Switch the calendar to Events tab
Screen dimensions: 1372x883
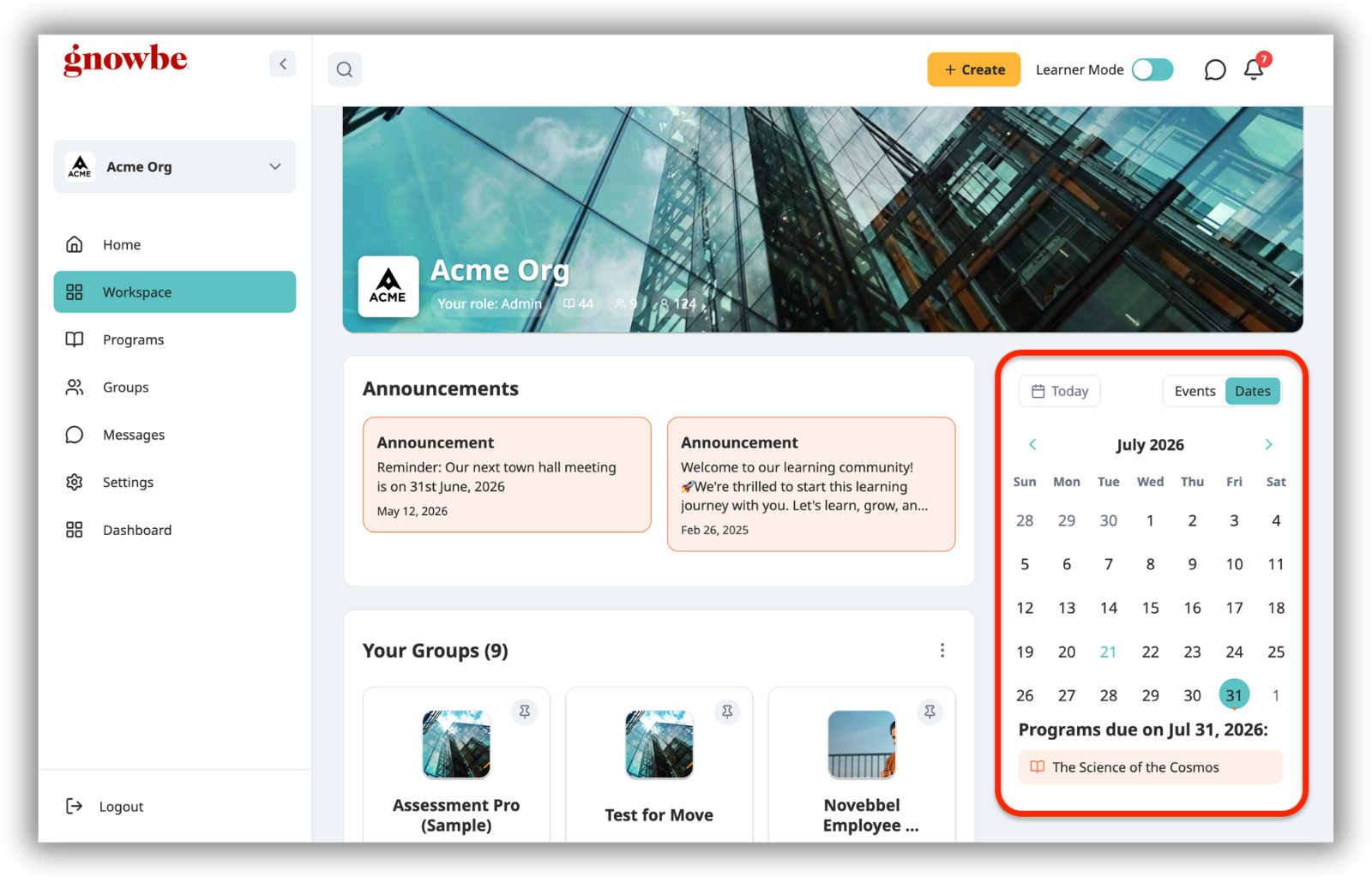tap(1194, 391)
